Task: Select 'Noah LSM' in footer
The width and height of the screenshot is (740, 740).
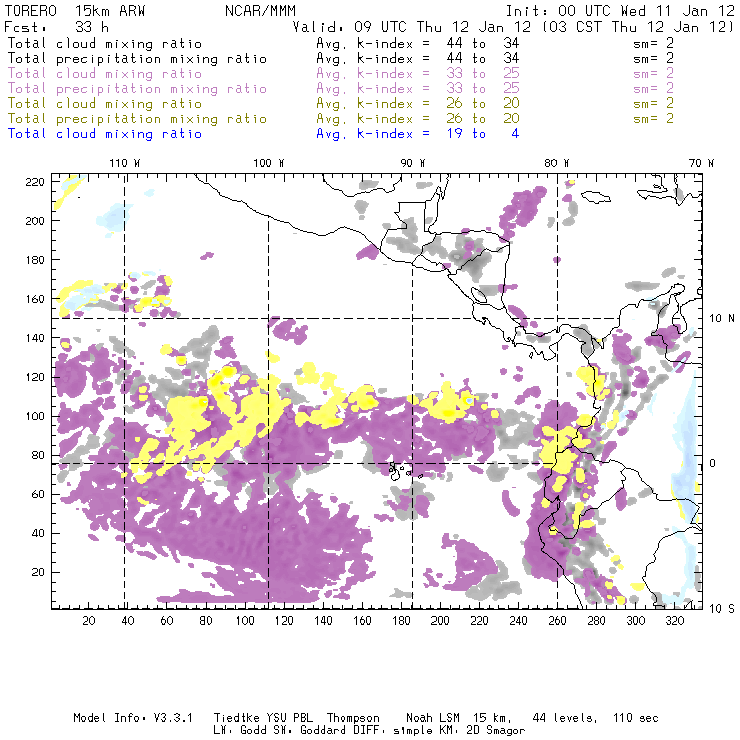Action: [433, 718]
